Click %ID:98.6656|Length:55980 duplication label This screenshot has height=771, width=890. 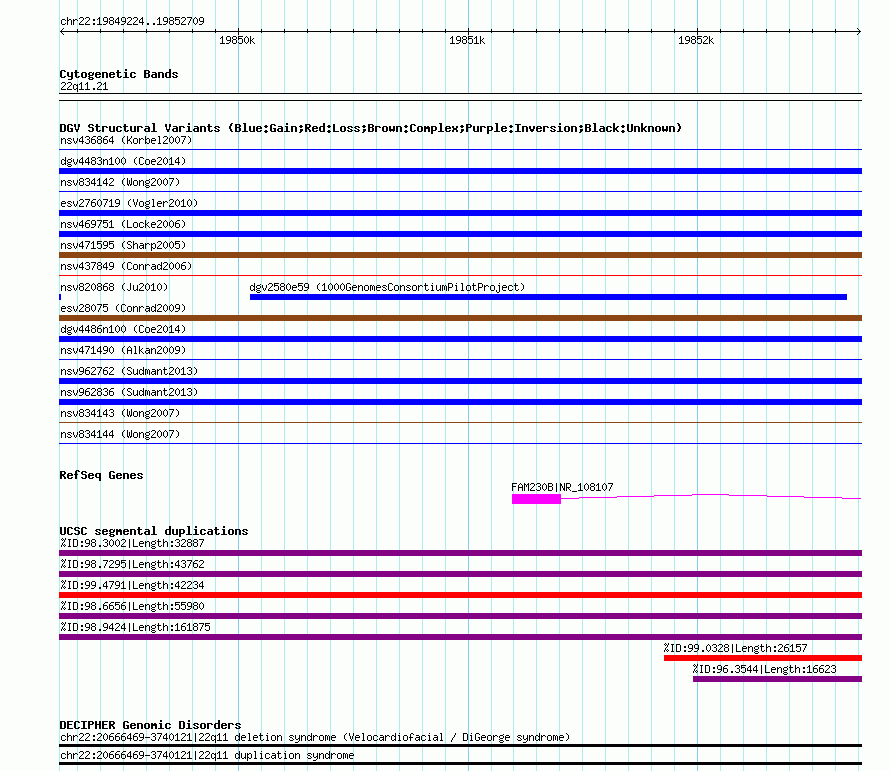coord(132,606)
